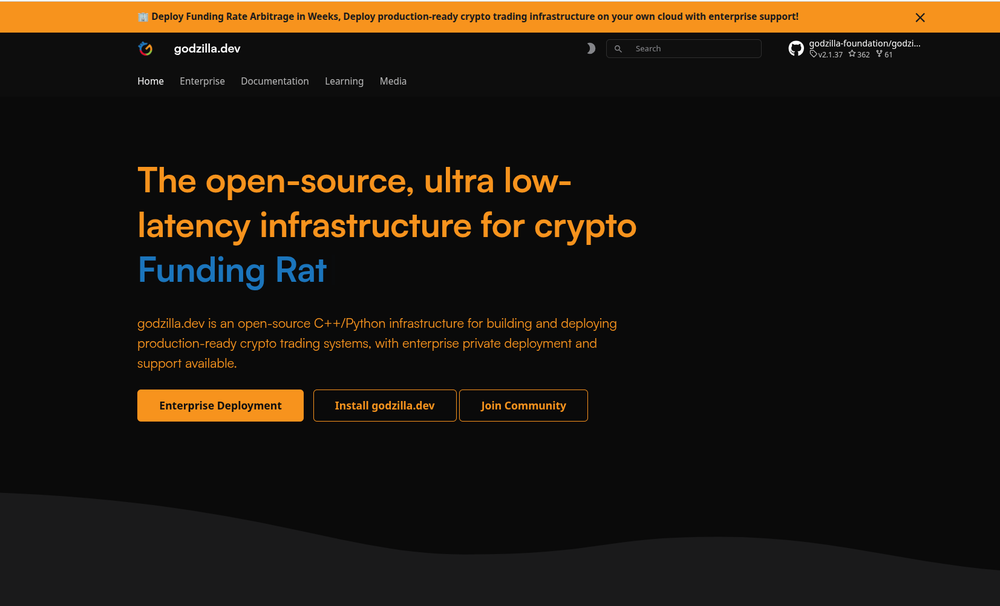Open the GitHub repository icon
The image size is (1000, 606).
[x=796, y=48]
